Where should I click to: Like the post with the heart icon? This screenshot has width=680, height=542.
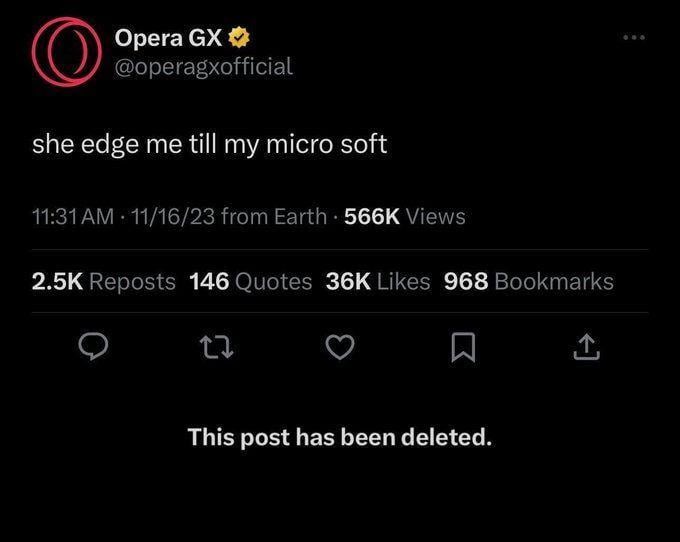click(x=340, y=347)
